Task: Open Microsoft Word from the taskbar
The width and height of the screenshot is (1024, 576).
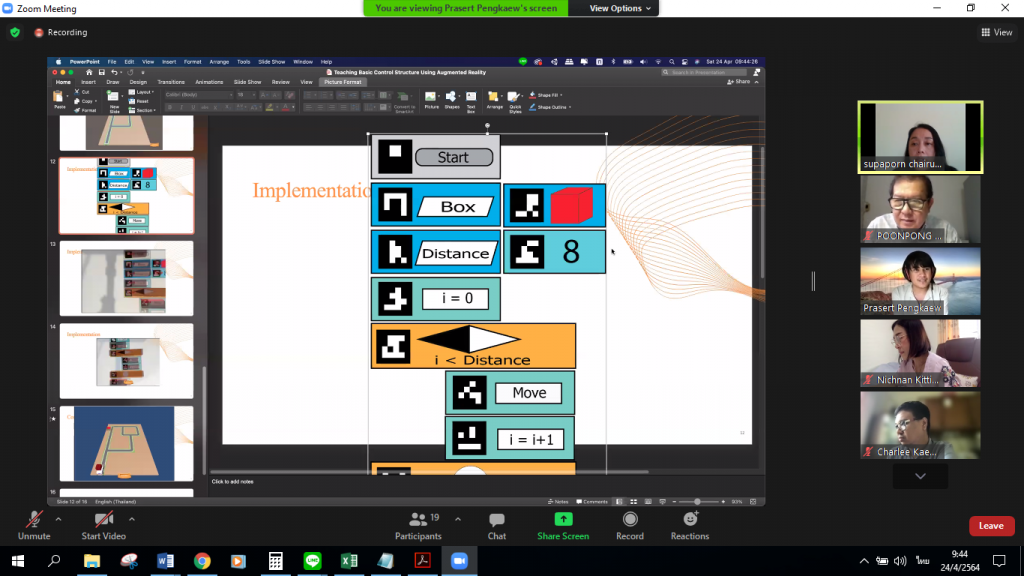Action: pyautogui.click(x=165, y=561)
